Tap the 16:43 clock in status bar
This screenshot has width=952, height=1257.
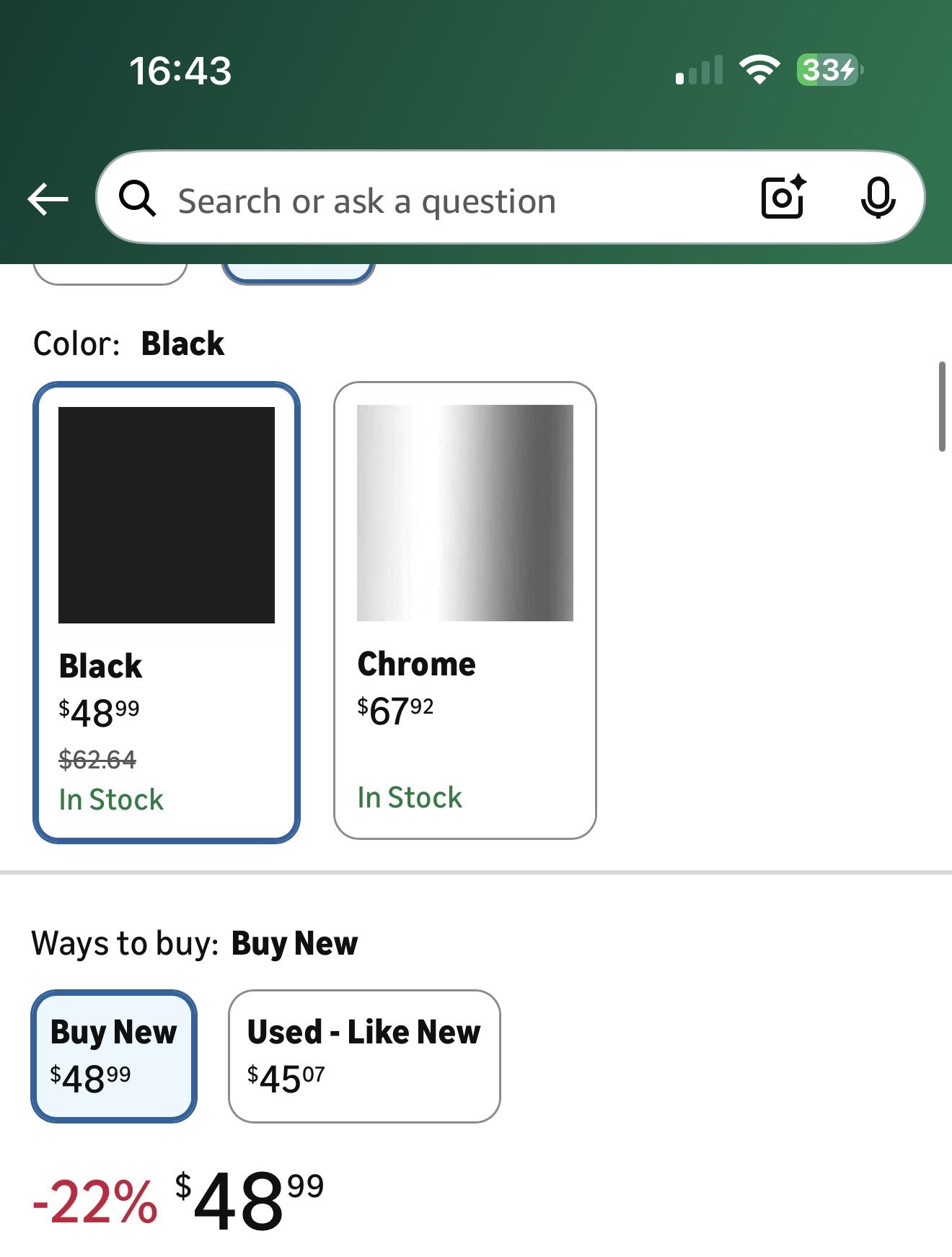(180, 71)
